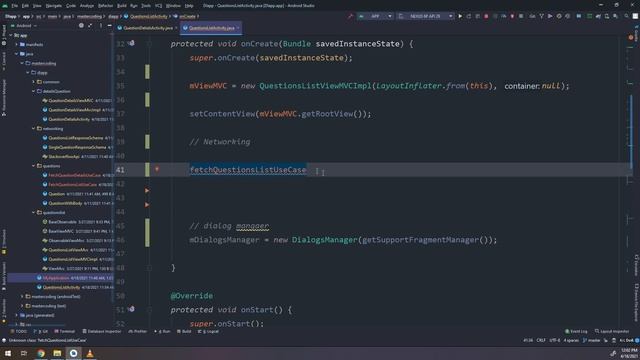
Task: Click the system clock in the taskbar
Action: click(x=628, y=353)
